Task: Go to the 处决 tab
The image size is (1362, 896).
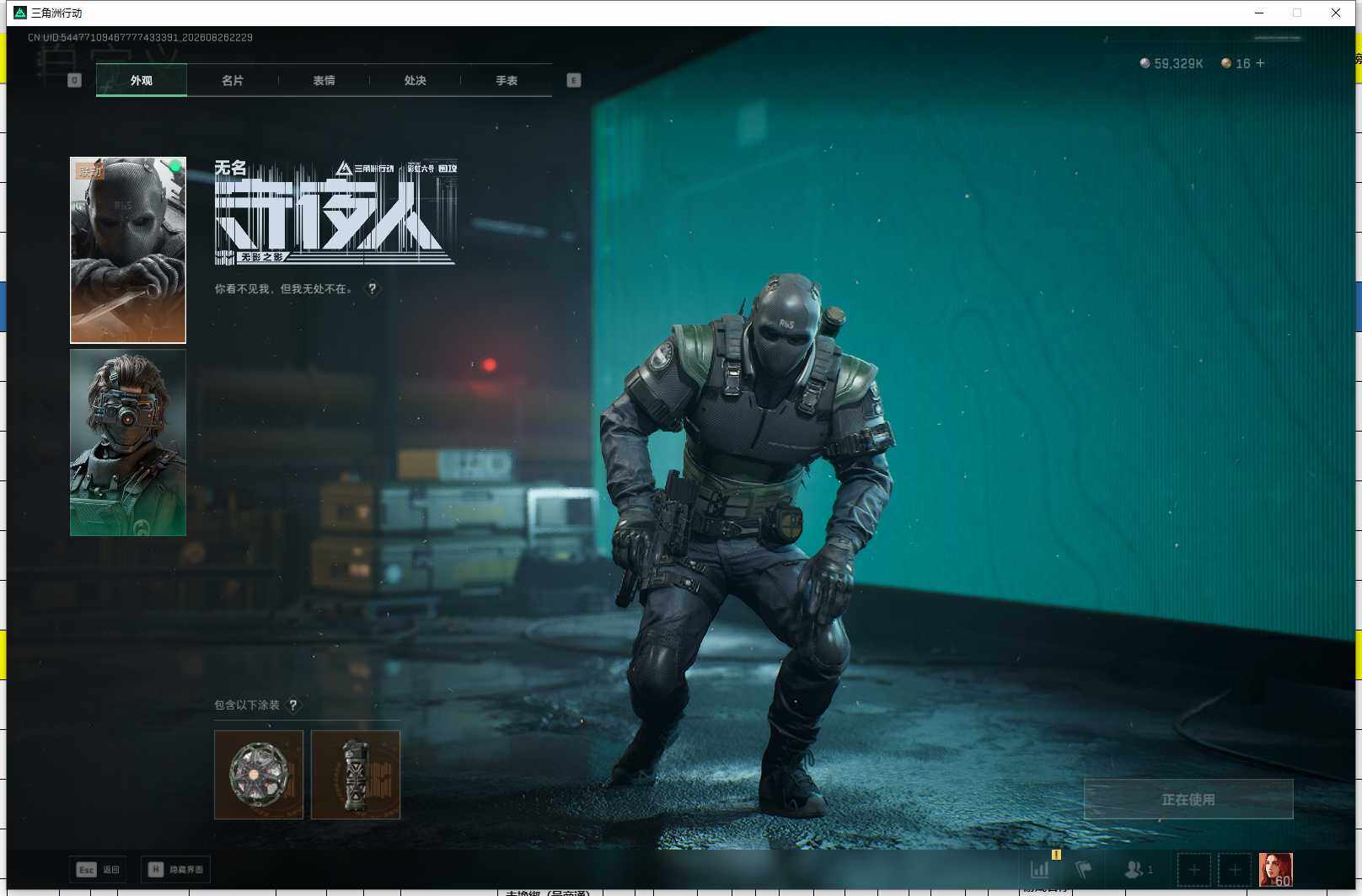Action: (415, 80)
